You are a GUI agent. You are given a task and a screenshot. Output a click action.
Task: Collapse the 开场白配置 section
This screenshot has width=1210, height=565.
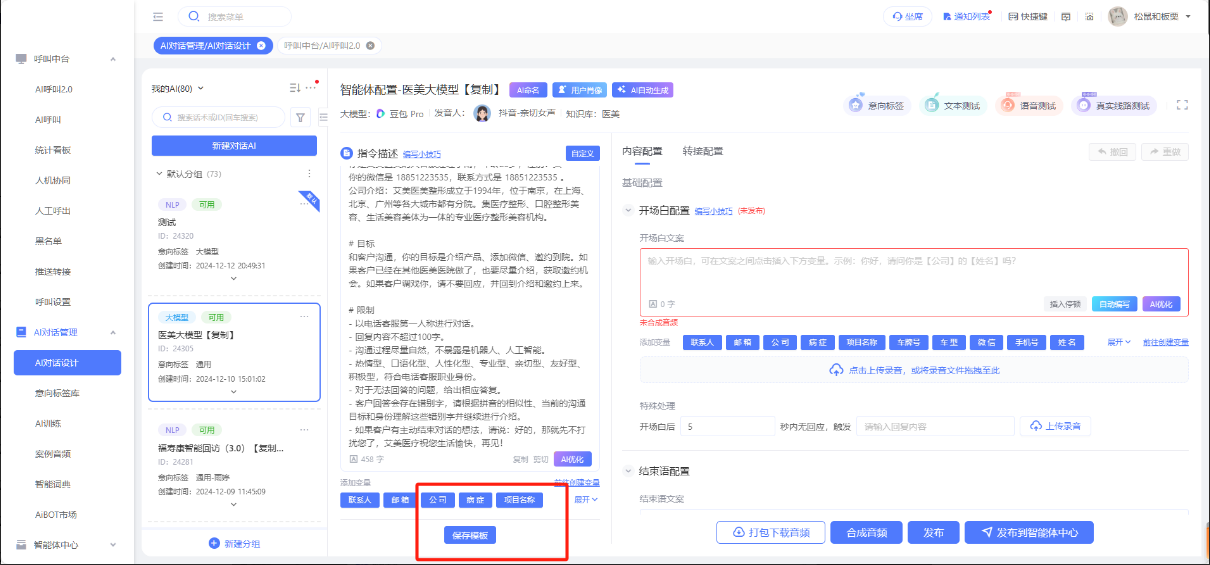click(629, 211)
